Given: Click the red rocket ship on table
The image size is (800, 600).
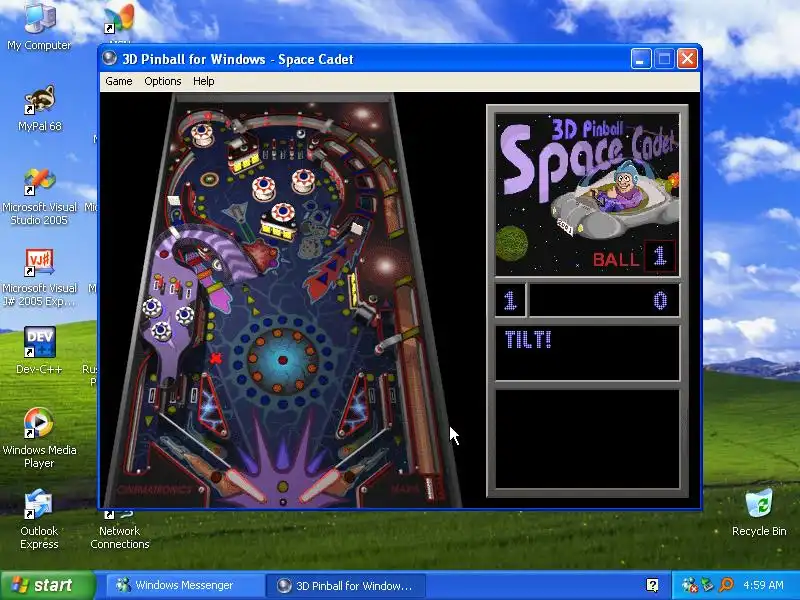Looking at the screenshot, I should coord(331,268).
